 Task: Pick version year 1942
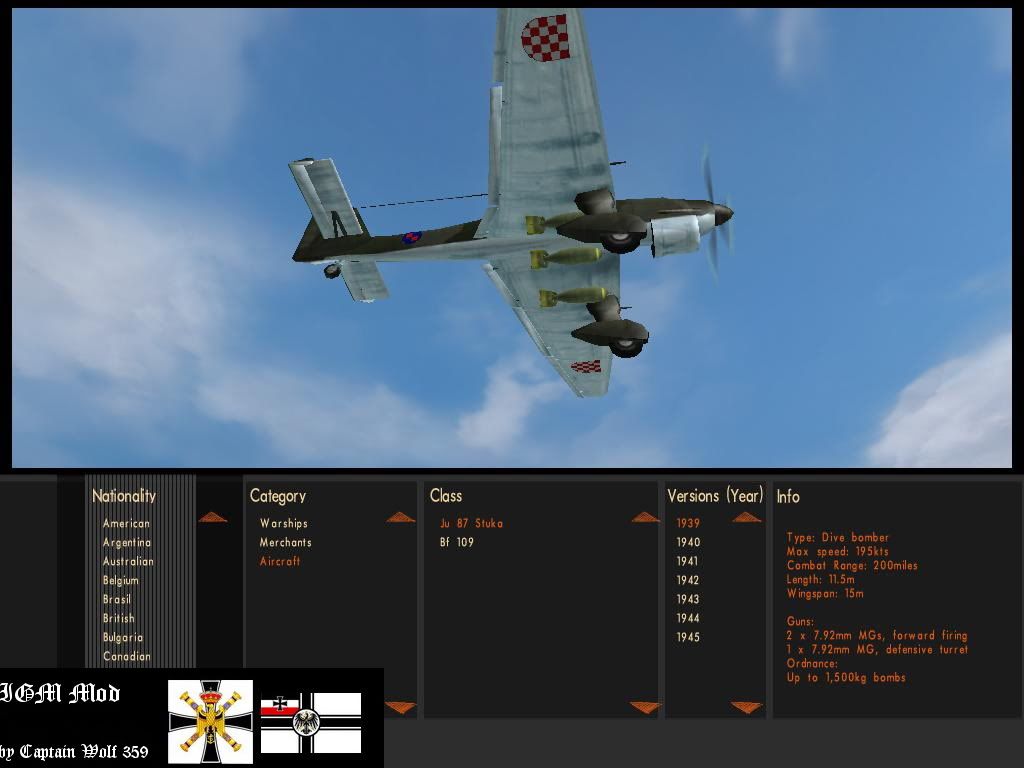coord(688,580)
